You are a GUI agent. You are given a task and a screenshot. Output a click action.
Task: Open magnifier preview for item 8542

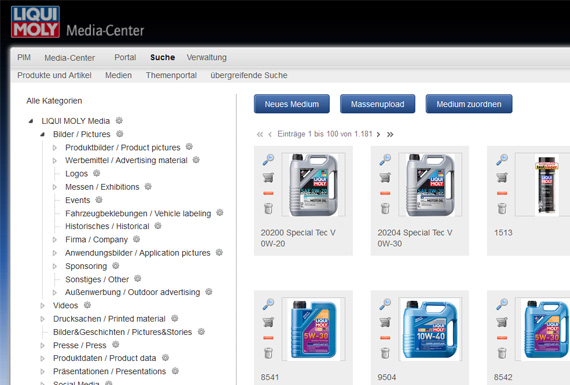[502, 304]
